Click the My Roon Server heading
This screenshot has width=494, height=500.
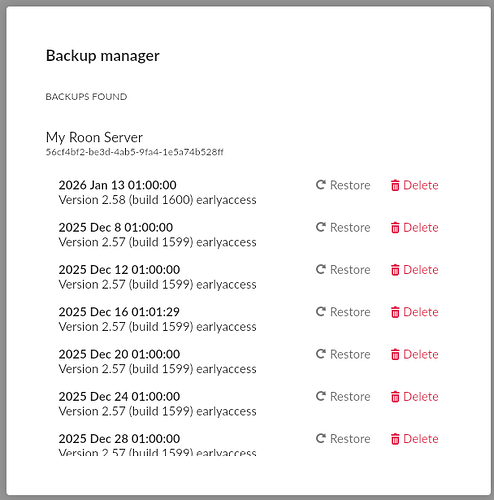coord(94,137)
